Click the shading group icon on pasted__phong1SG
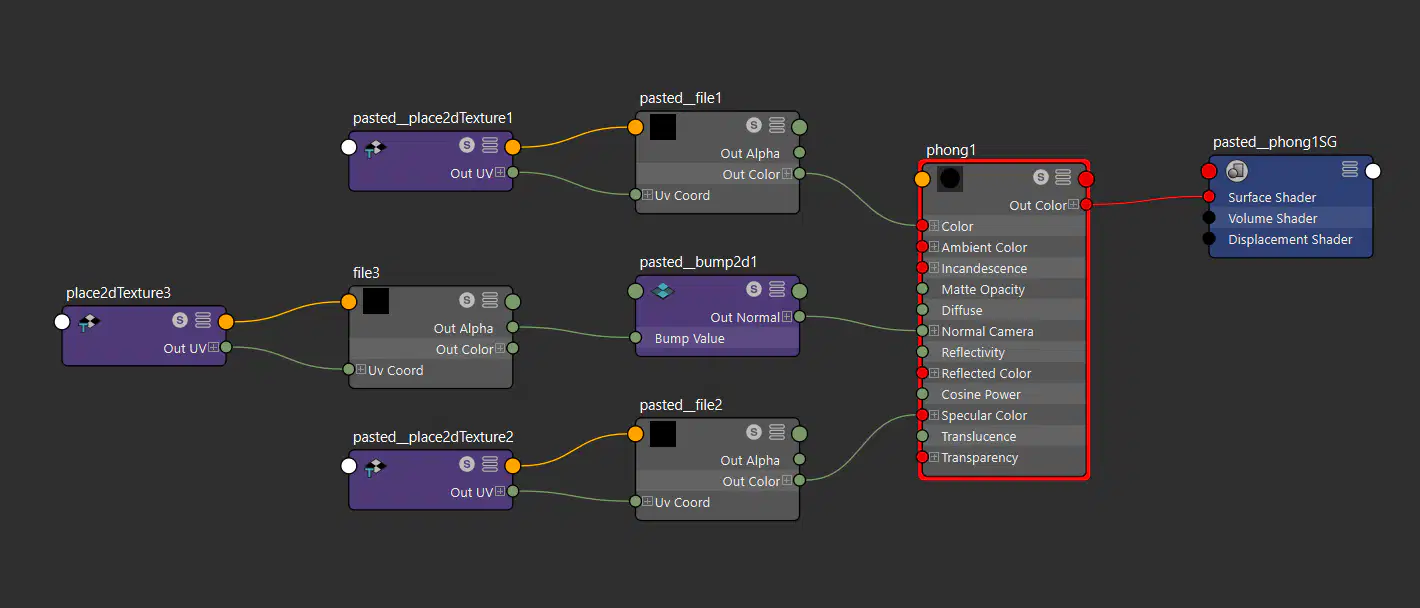Viewport: 1420px width, 608px height. pyautogui.click(x=1237, y=170)
